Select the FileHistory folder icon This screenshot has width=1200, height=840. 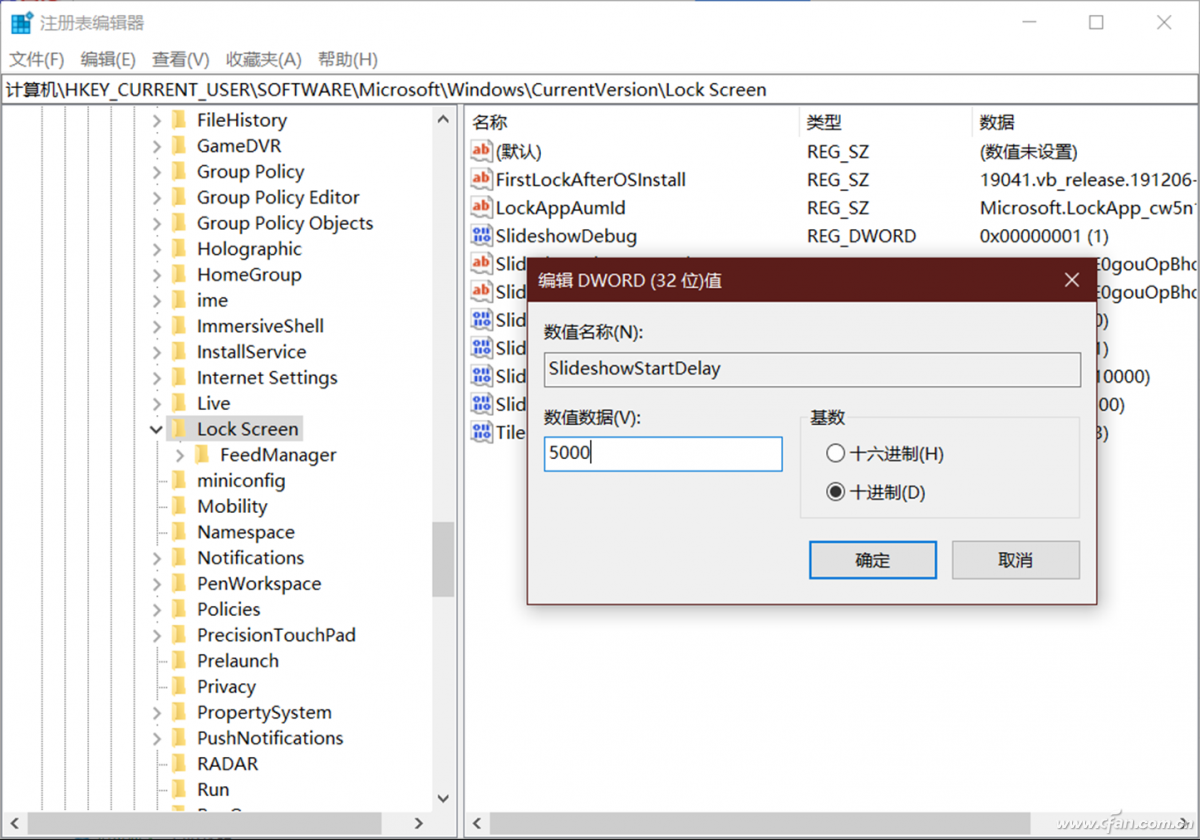coord(179,120)
